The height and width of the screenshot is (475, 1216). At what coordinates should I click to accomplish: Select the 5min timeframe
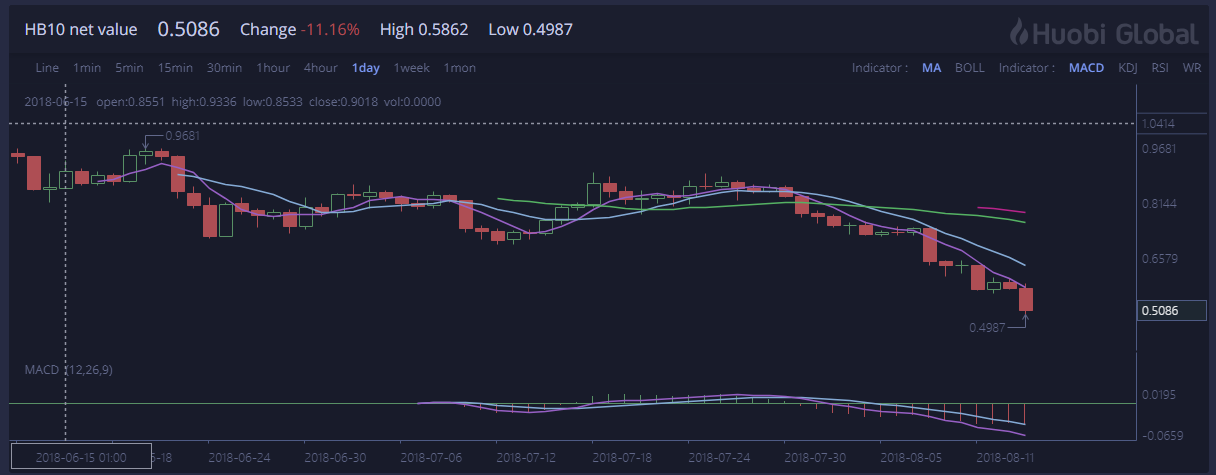[129, 68]
